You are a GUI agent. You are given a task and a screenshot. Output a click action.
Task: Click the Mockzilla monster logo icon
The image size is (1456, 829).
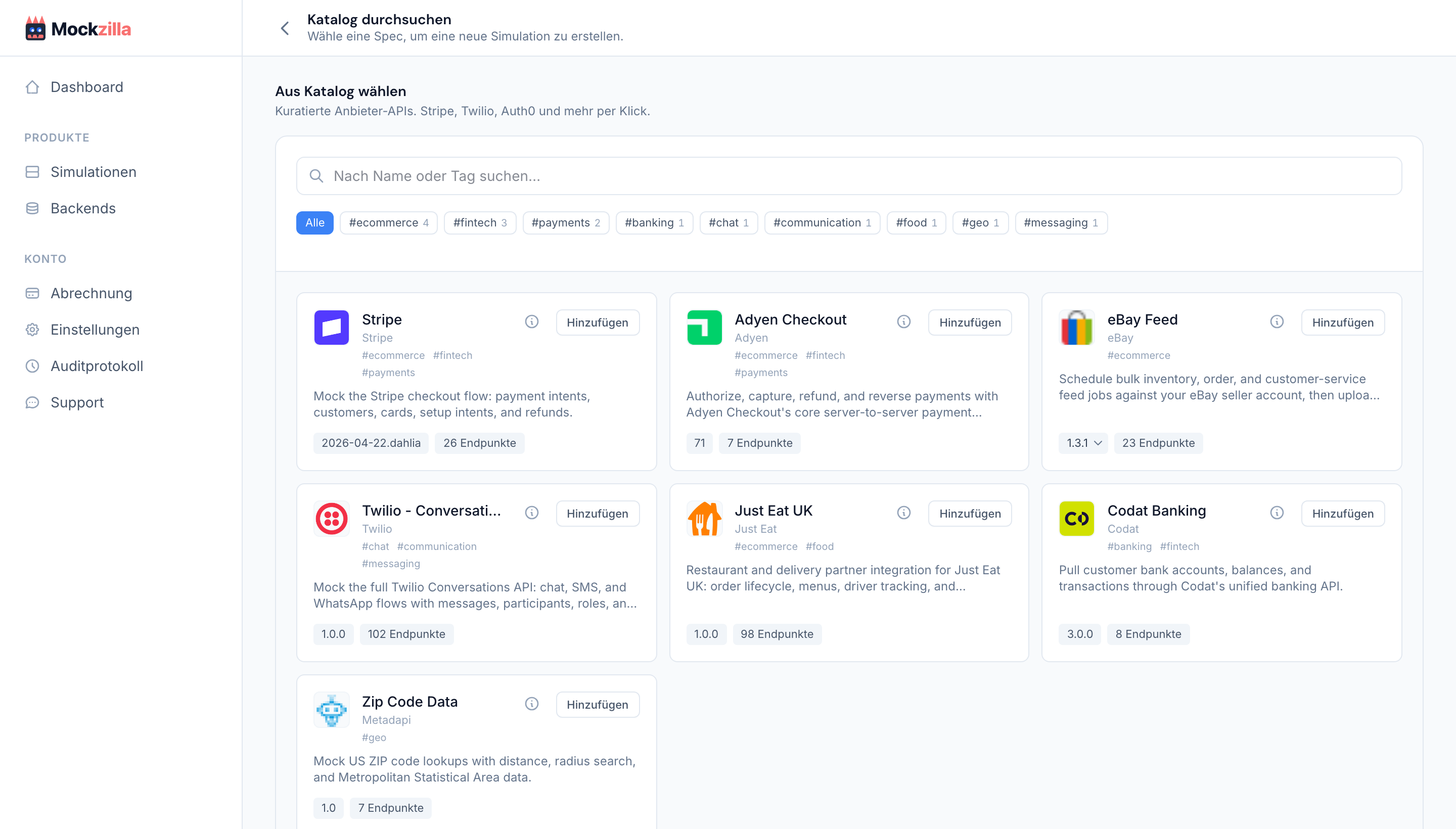coord(35,28)
